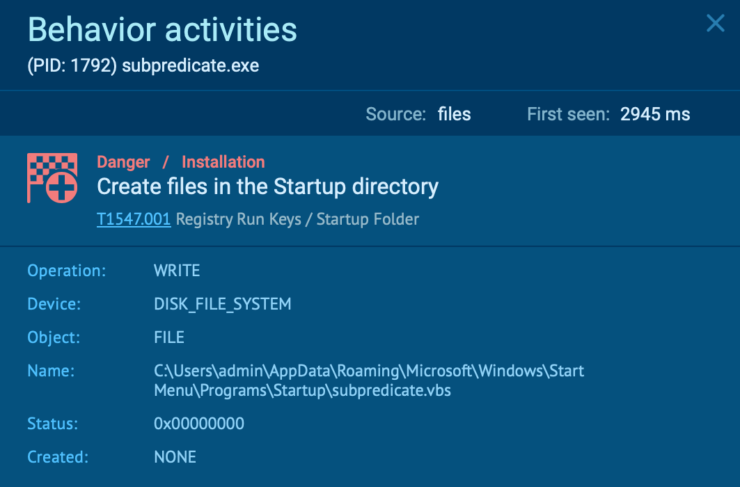Select the Created value NONE
This screenshot has width=740, height=487.
click(175, 457)
